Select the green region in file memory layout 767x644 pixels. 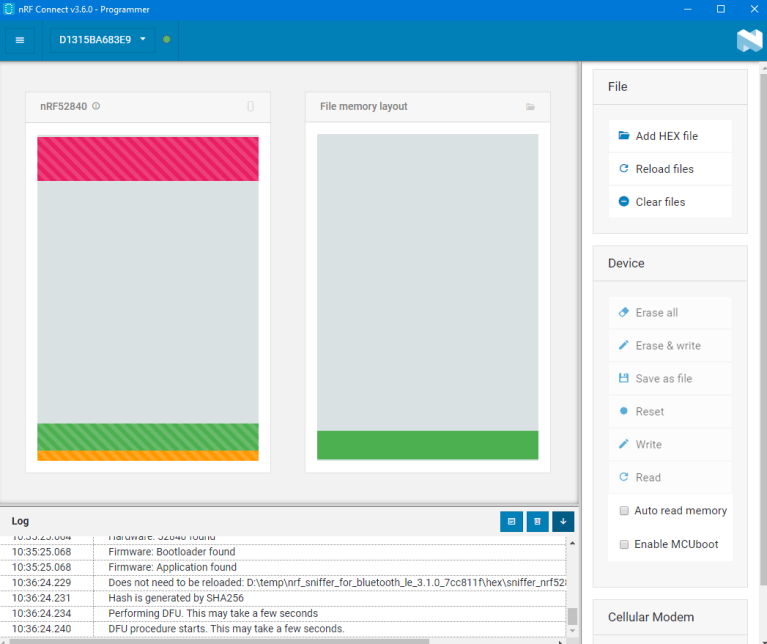pos(428,445)
